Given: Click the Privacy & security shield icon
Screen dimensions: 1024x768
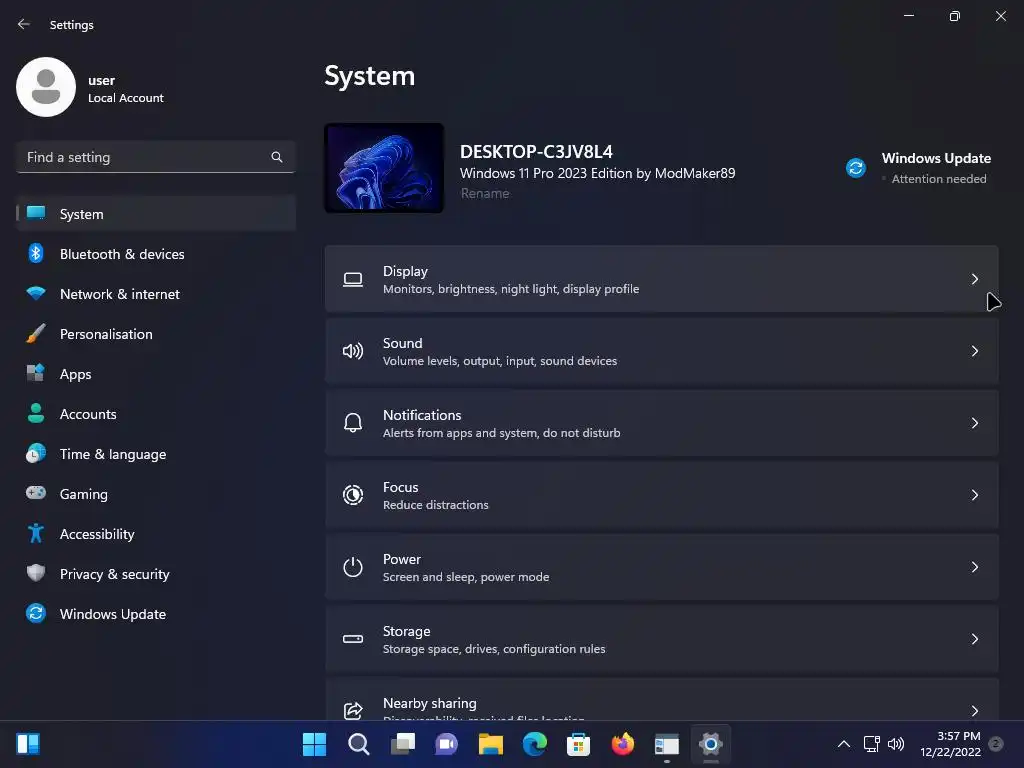Looking at the screenshot, I should pos(36,573).
